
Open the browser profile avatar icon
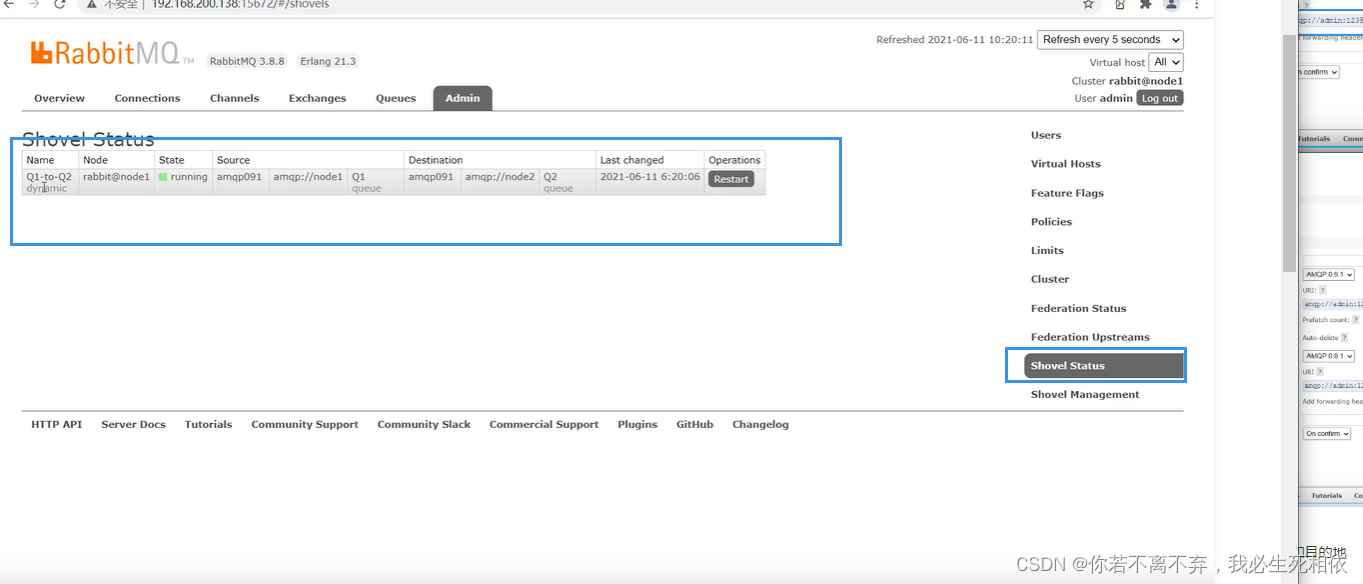[1171, 4]
